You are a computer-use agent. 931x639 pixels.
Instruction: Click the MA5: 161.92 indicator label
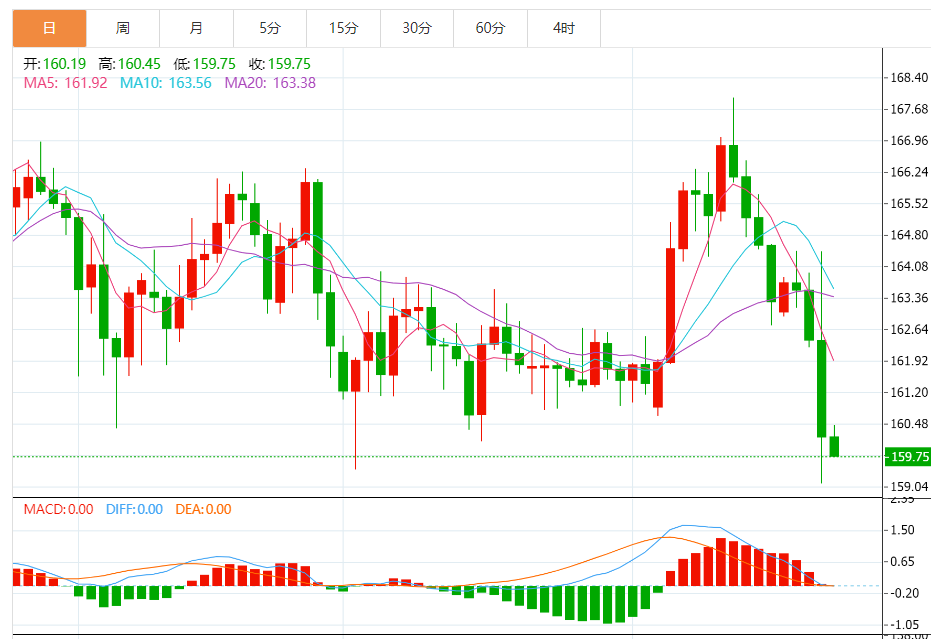[x=65, y=83]
